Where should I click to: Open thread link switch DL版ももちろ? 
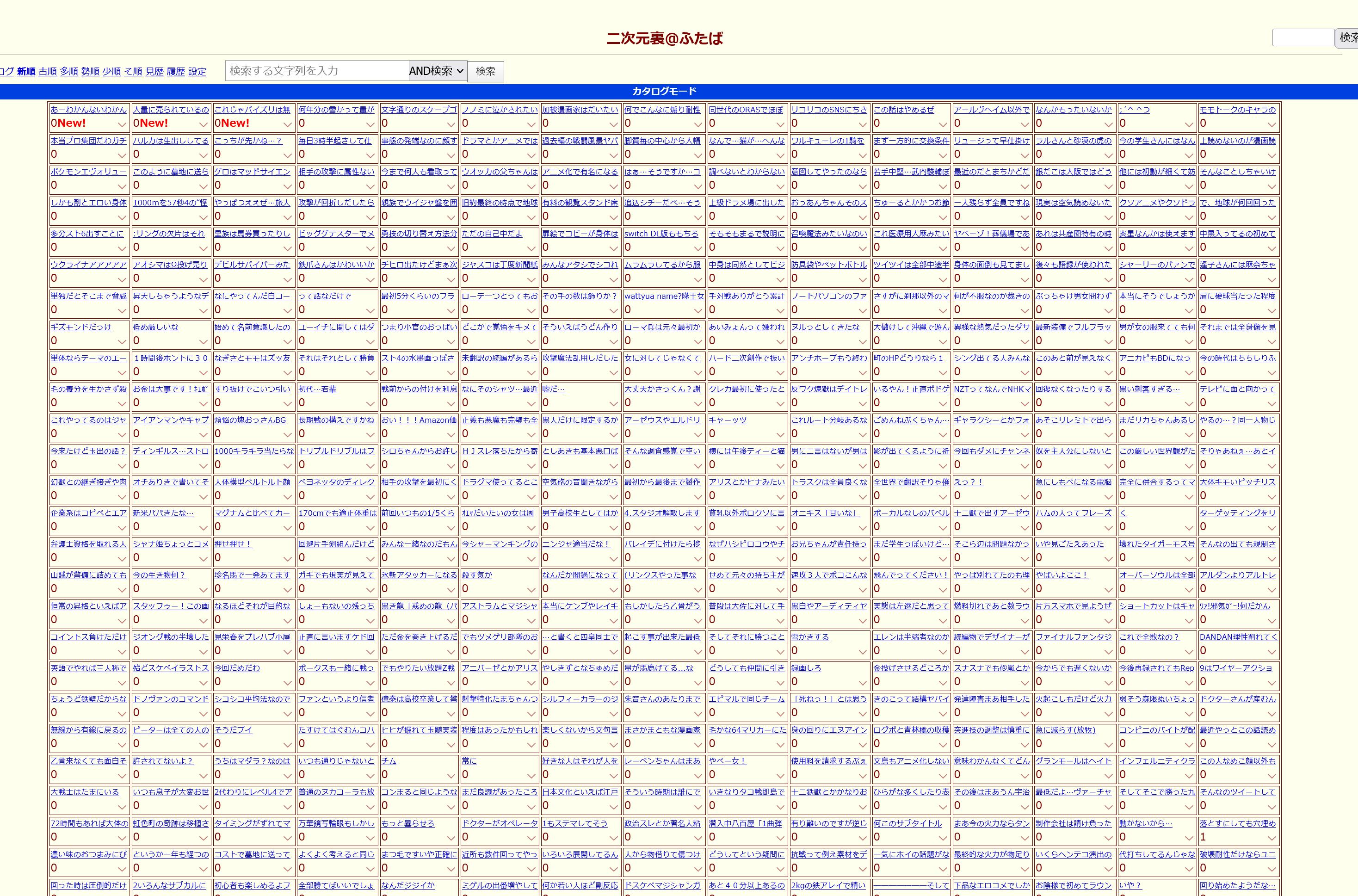(661, 234)
